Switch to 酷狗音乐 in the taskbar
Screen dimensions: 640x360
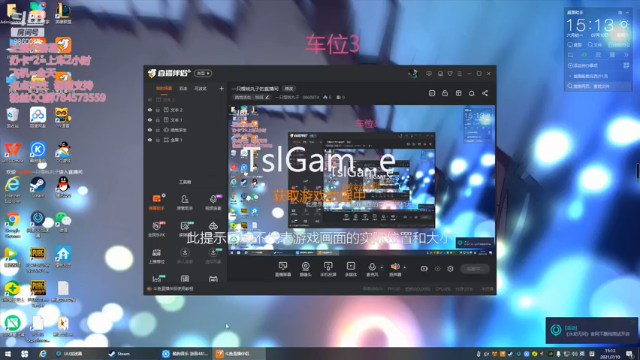[x=186, y=353]
